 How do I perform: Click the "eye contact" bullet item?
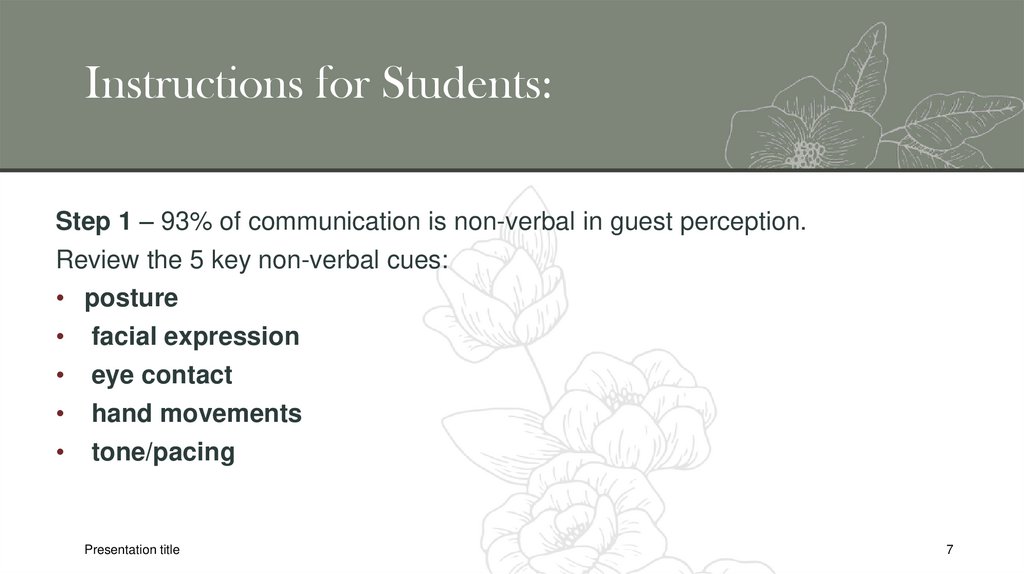click(162, 375)
